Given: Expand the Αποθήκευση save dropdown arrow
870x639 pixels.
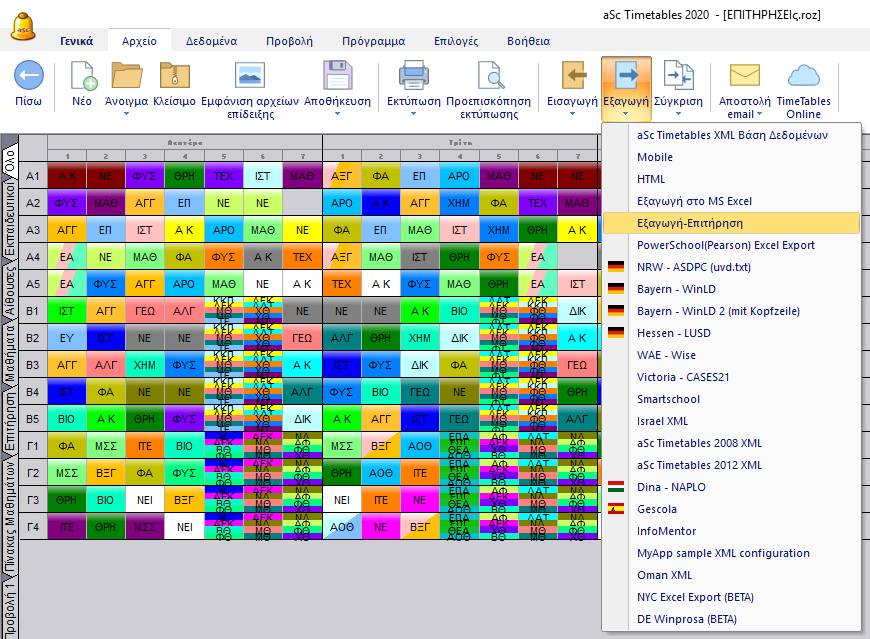Looking at the screenshot, I should click(337, 114).
